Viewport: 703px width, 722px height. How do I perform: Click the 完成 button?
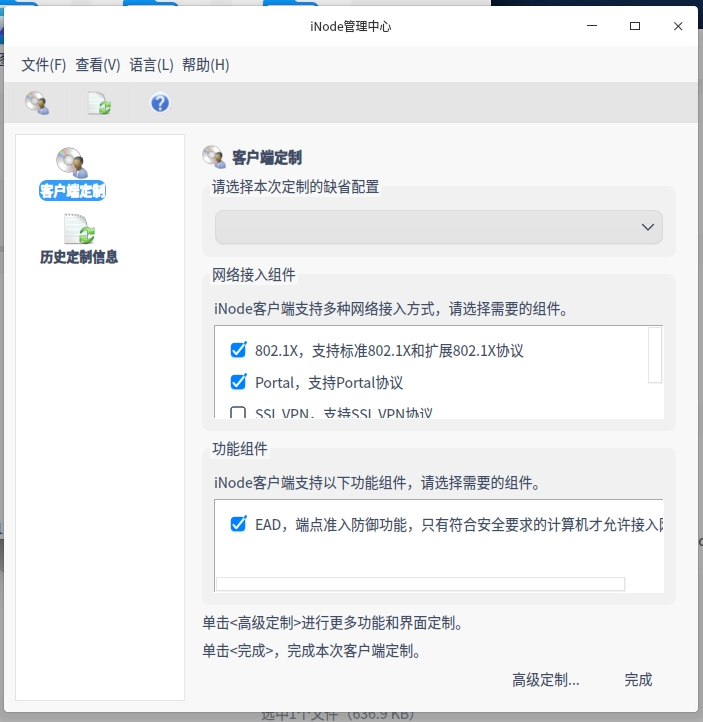(638, 680)
